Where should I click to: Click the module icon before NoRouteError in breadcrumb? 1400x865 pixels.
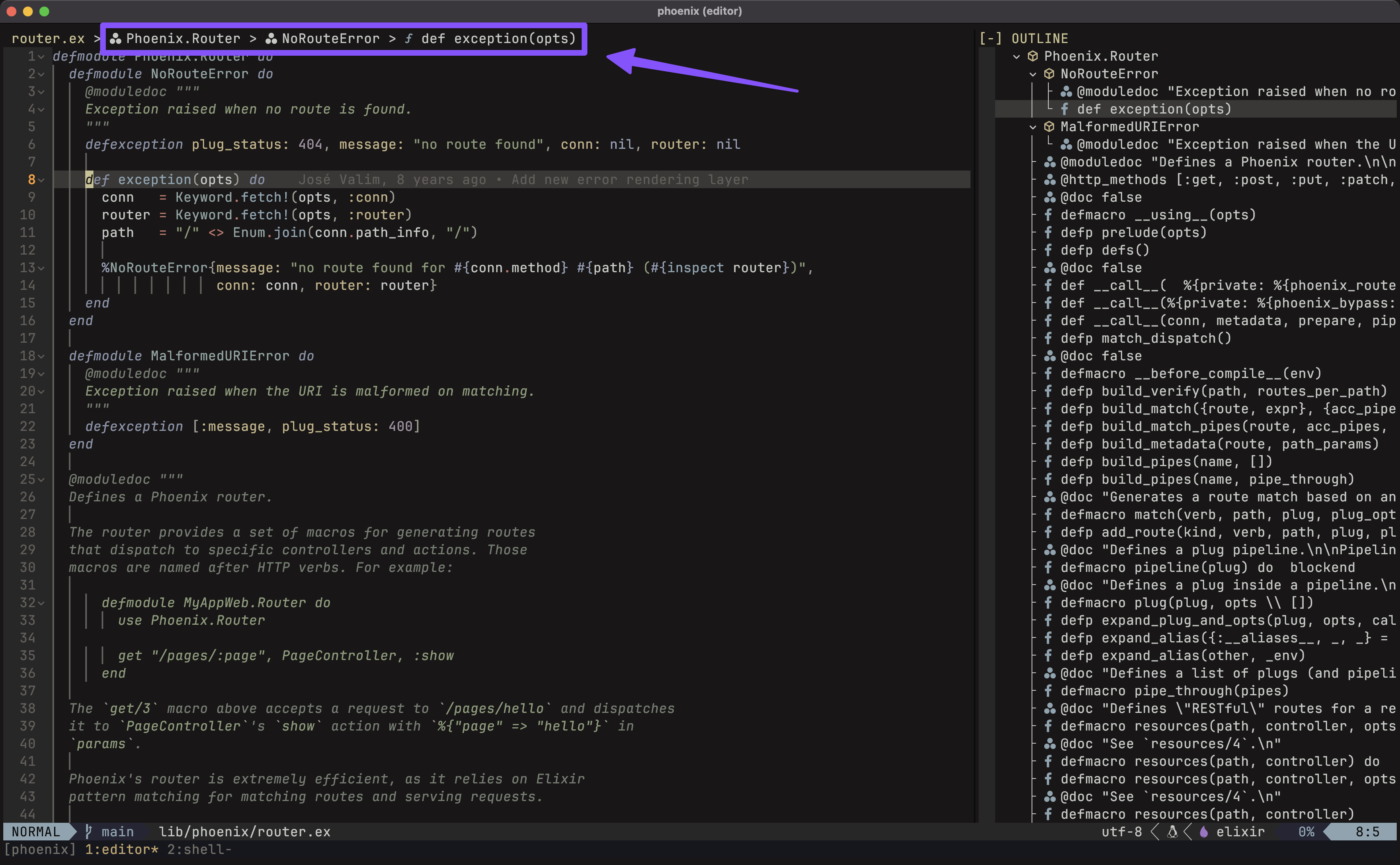coord(271,39)
